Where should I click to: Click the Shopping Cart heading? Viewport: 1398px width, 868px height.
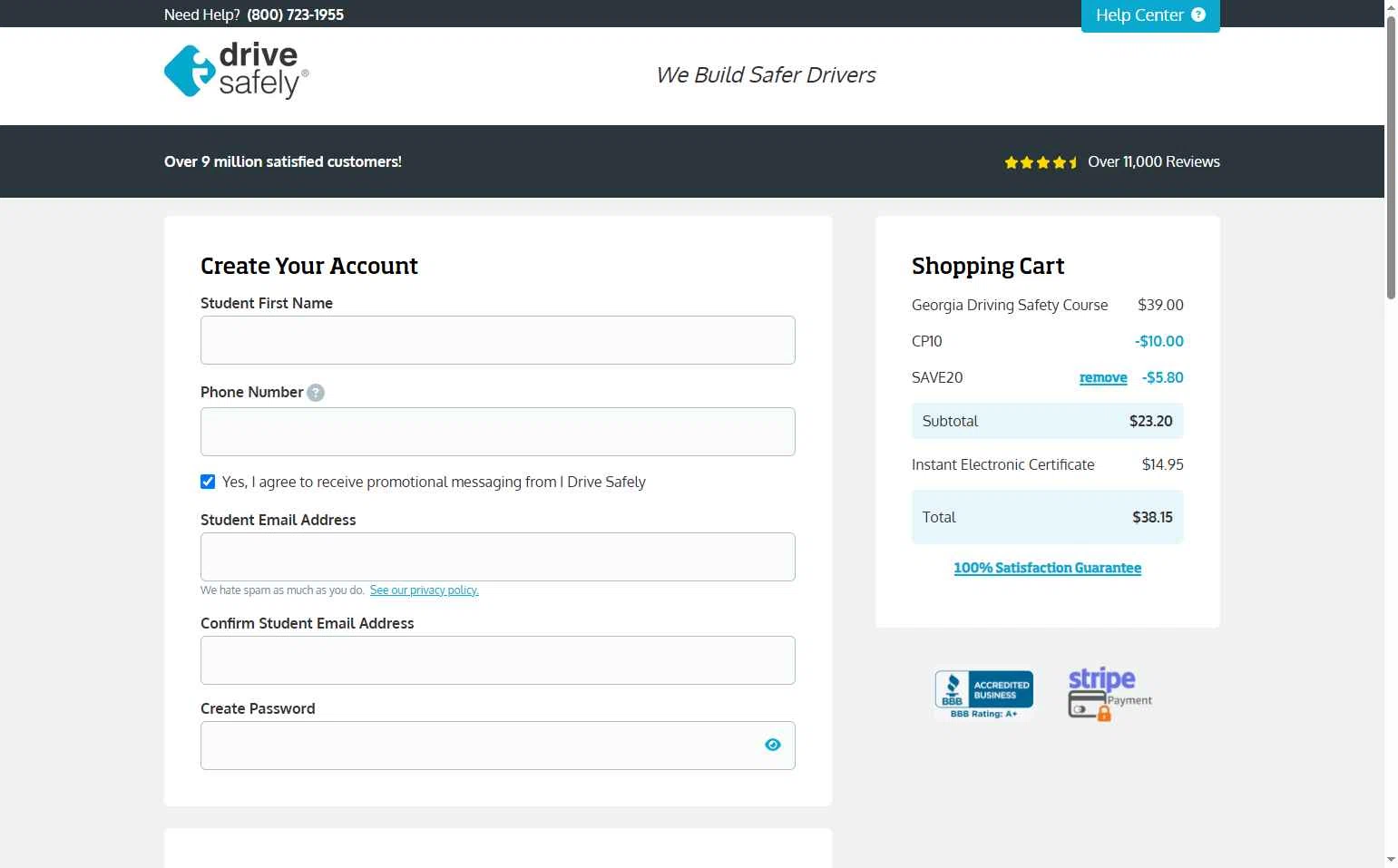988,266
